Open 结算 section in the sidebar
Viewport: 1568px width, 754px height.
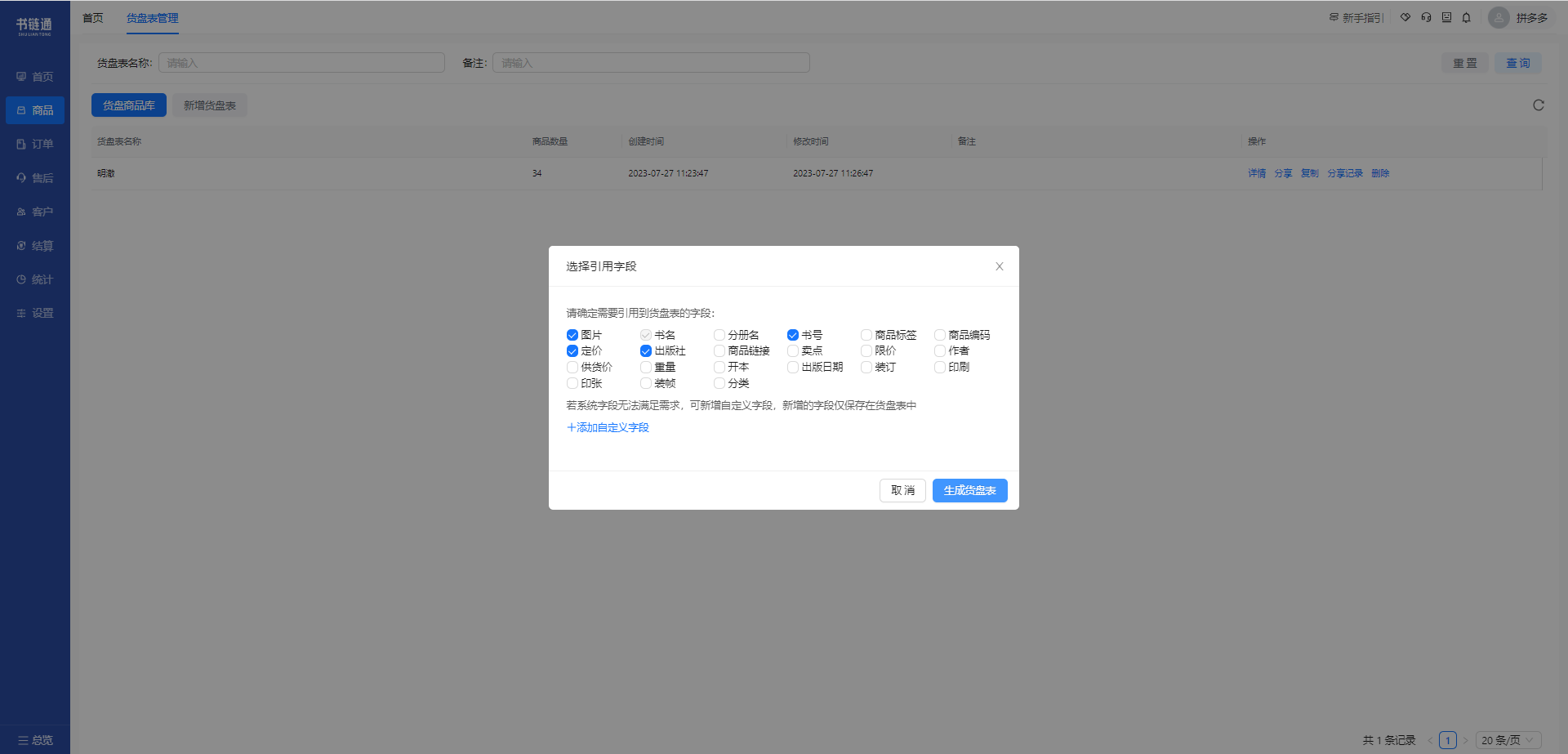[35, 246]
